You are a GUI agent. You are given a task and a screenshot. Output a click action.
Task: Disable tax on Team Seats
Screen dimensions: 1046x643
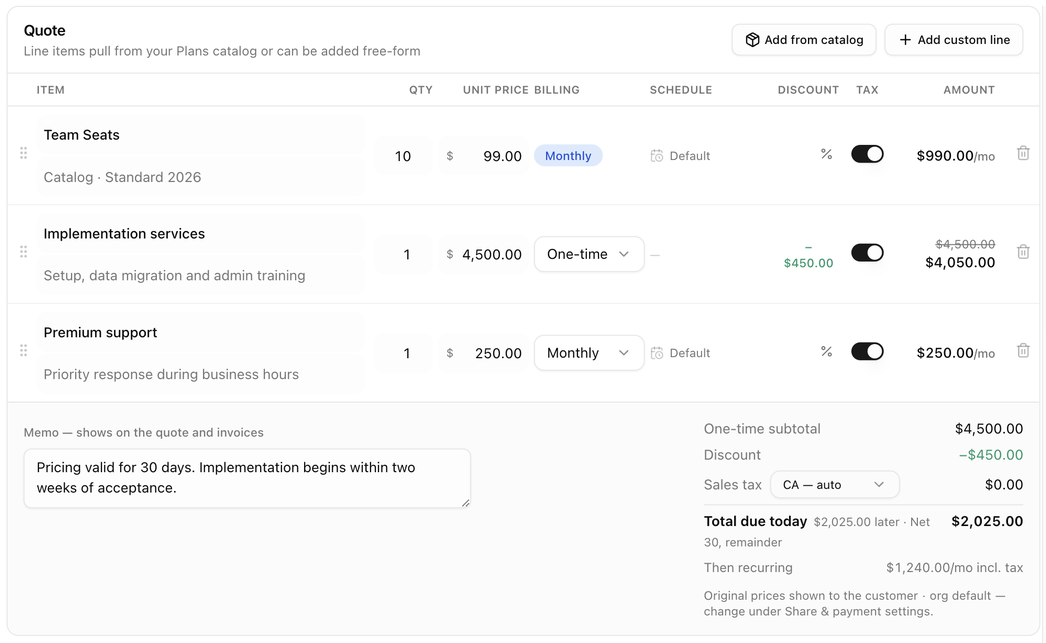867,154
